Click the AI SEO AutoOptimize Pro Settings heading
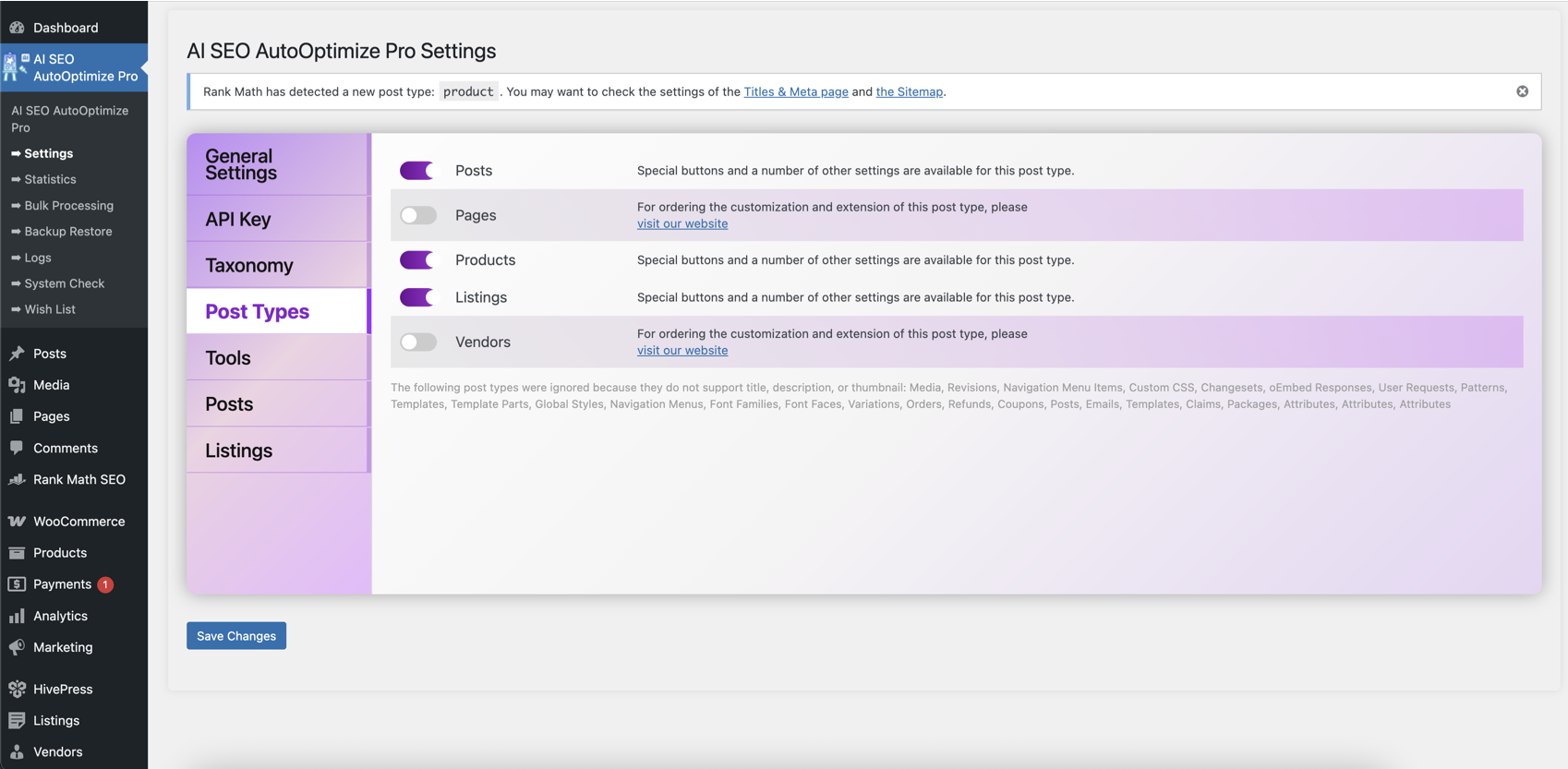1568x769 pixels. [x=342, y=51]
